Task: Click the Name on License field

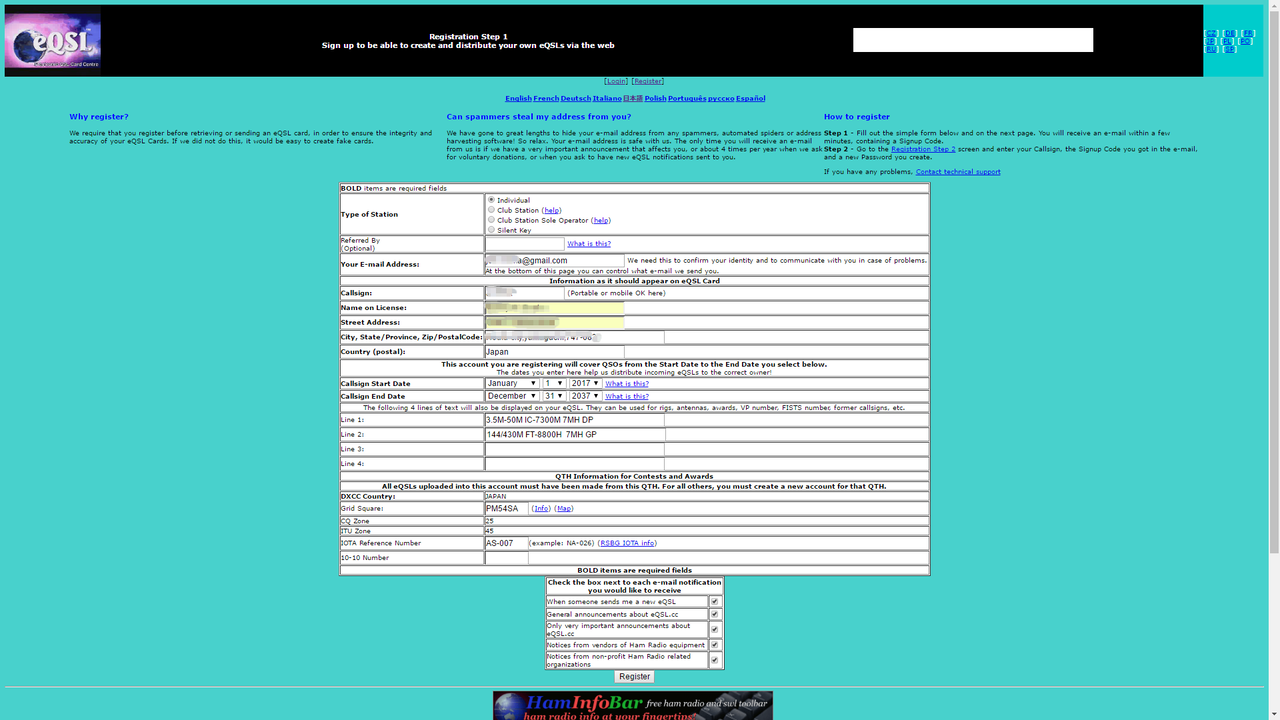Action: point(555,308)
